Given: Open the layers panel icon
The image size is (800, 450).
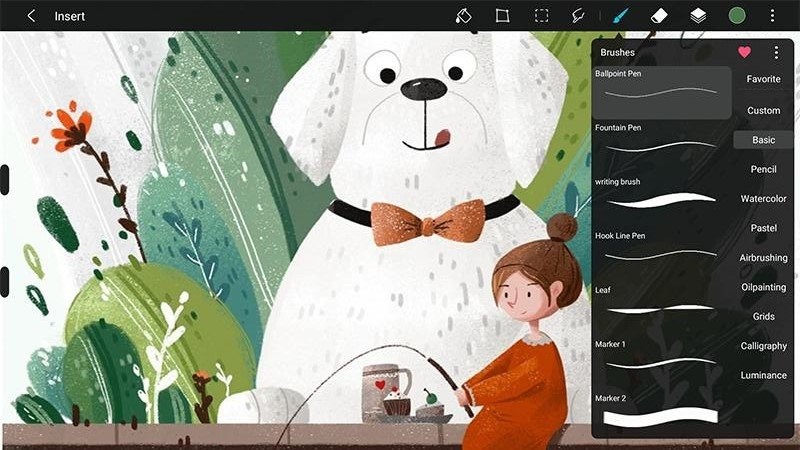Looking at the screenshot, I should pyautogui.click(x=698, y=16).
